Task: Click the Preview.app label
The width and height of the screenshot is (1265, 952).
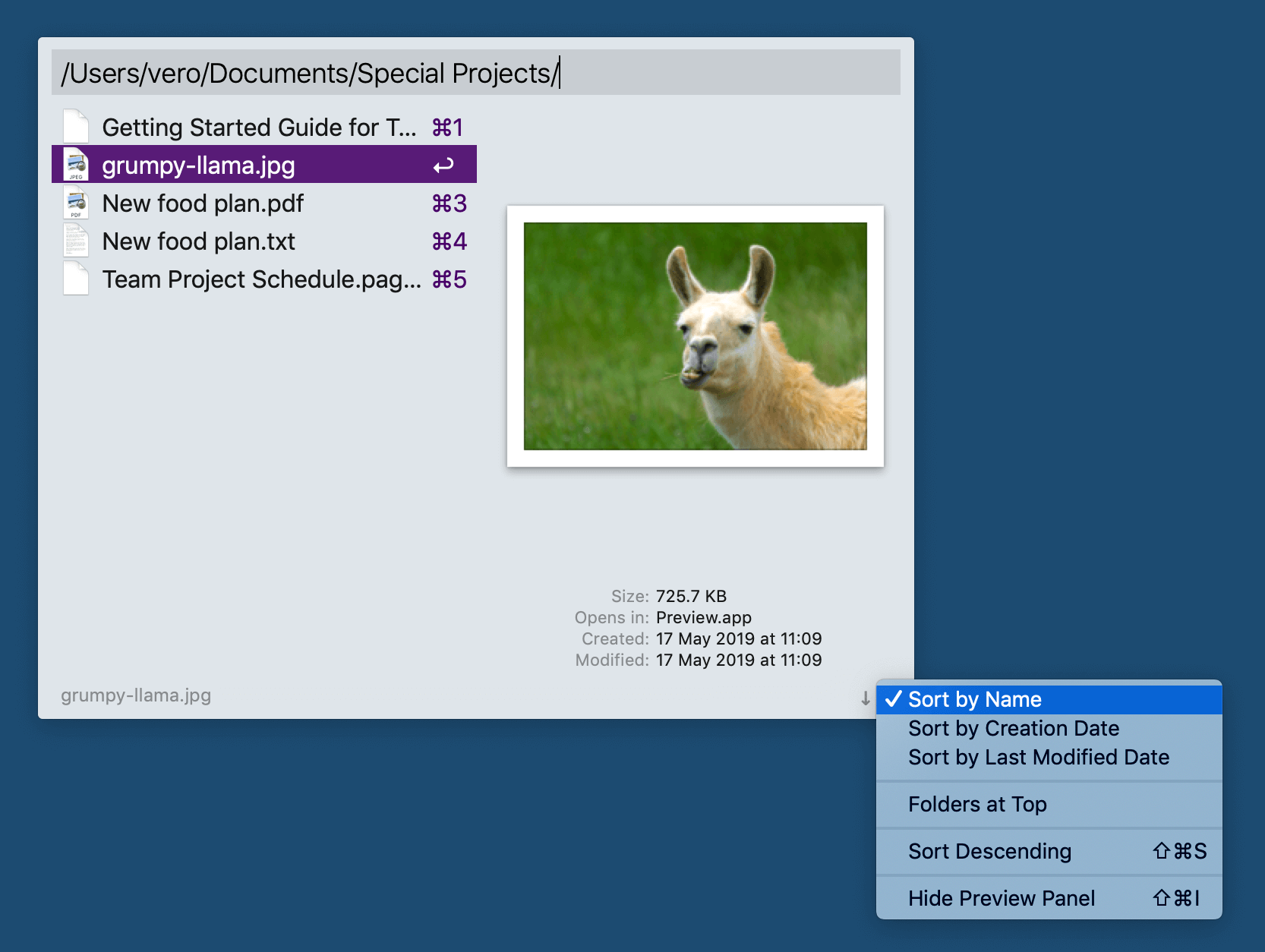Action: pos(703,617)
